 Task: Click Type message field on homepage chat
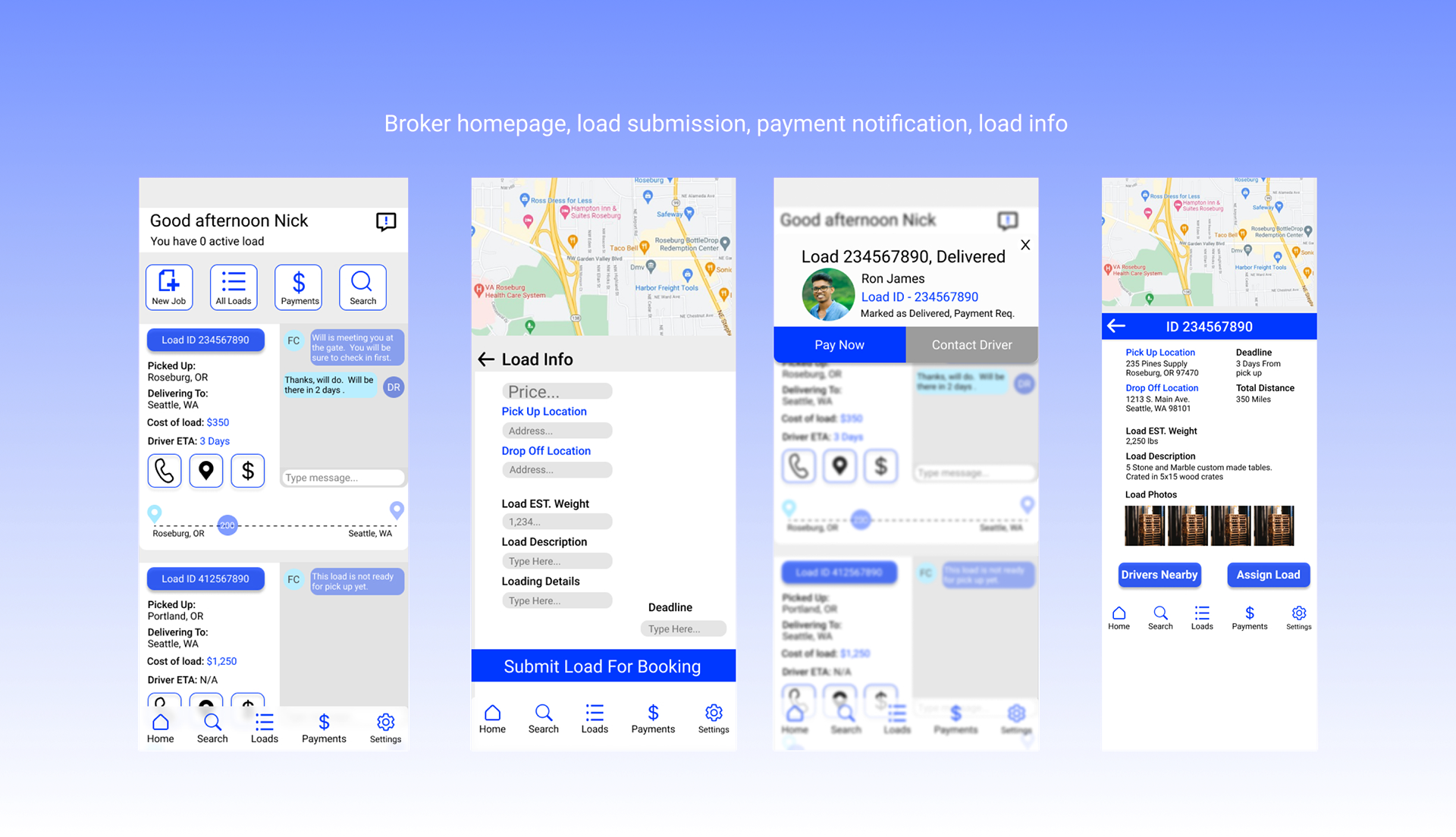(343, 478)
